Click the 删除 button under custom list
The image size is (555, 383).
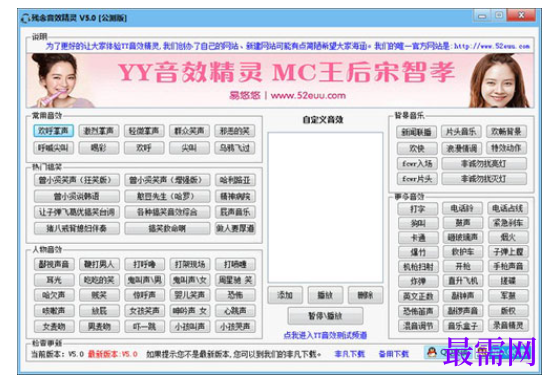pyautogui.click(x=365, y=295)
